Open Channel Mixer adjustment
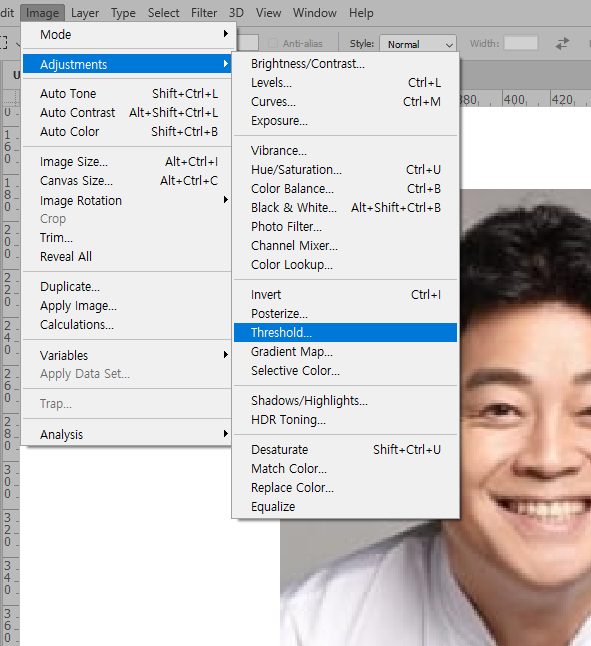591x646 pixels. [346, 246]
